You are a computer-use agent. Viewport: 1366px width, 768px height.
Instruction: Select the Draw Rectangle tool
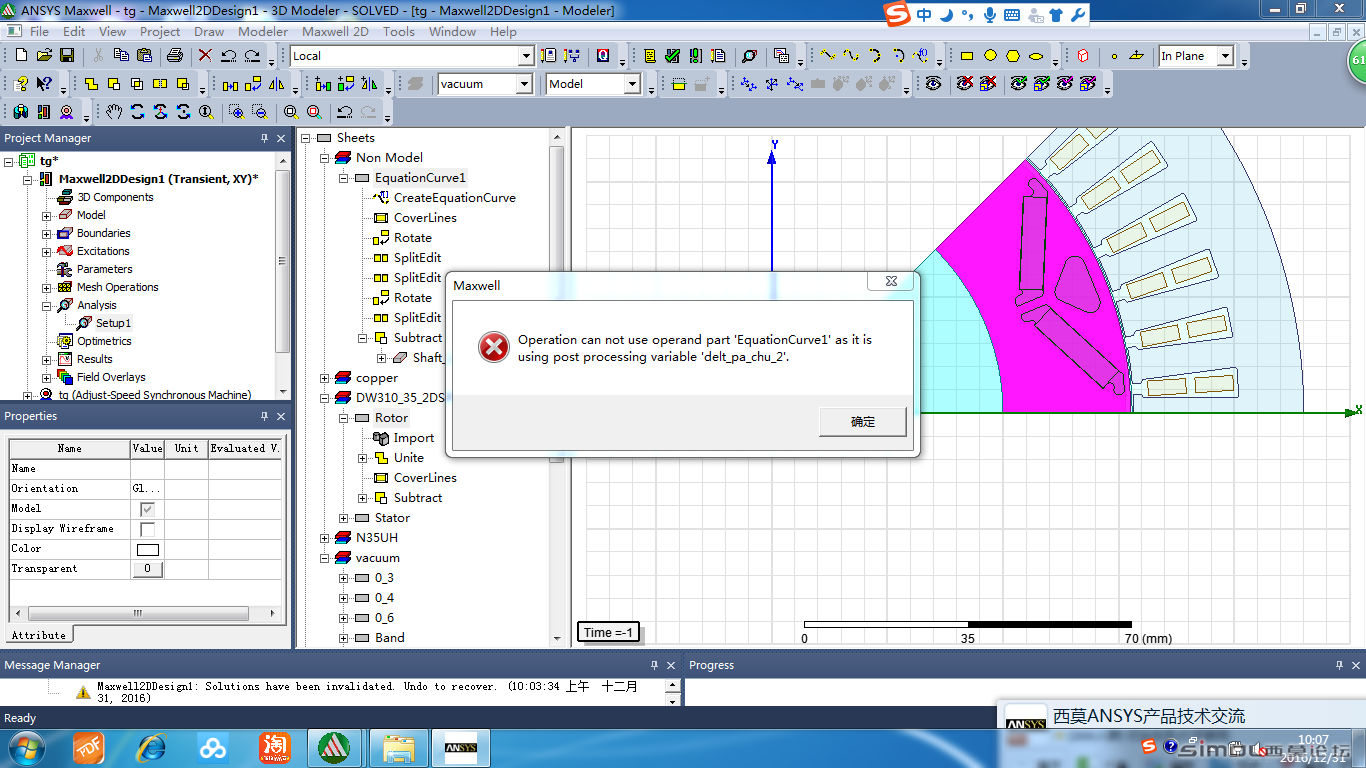coord(967,56)
